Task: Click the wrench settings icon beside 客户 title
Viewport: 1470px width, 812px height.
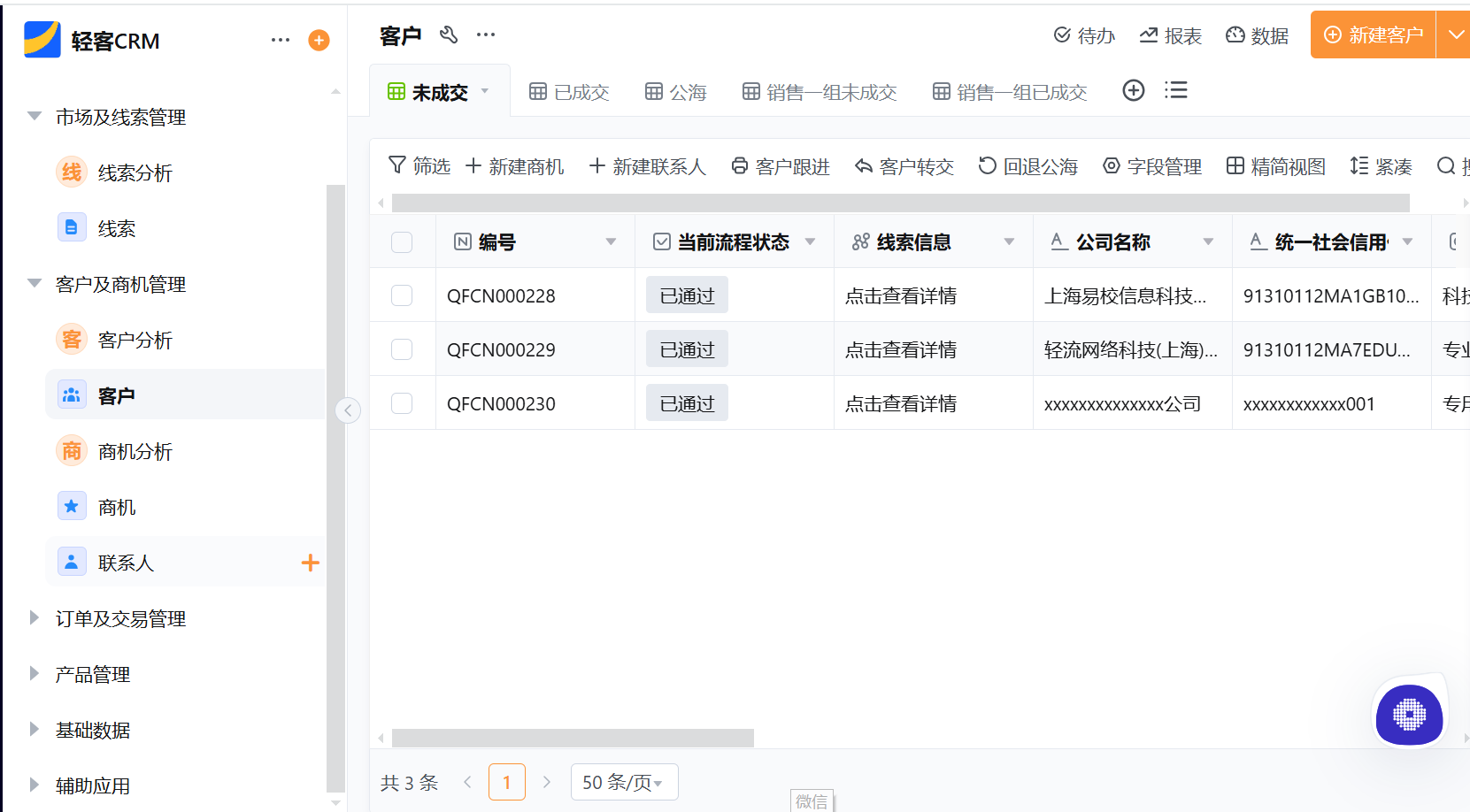Action: 449,35
